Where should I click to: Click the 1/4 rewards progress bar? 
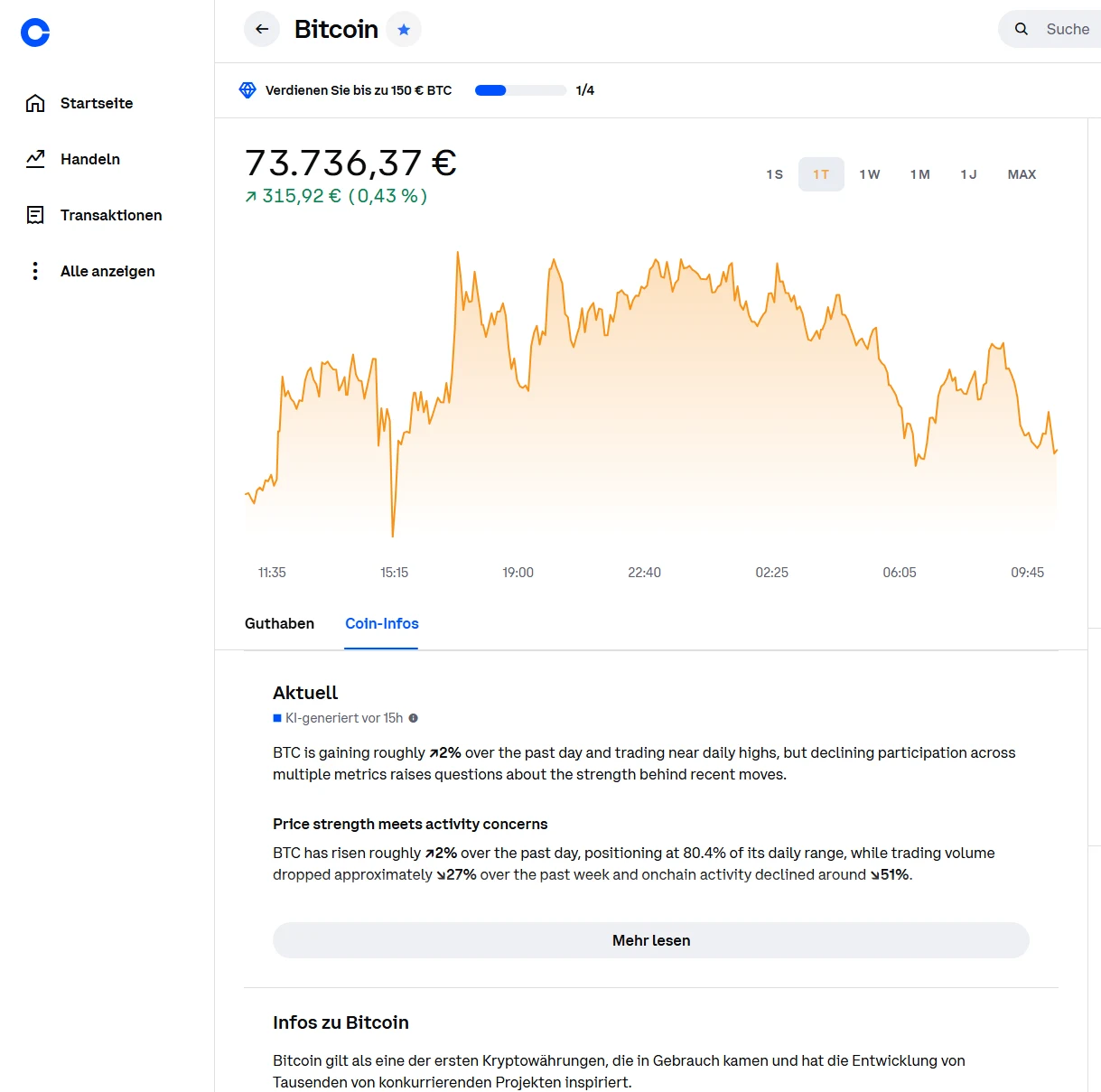[x=520, y=90]
